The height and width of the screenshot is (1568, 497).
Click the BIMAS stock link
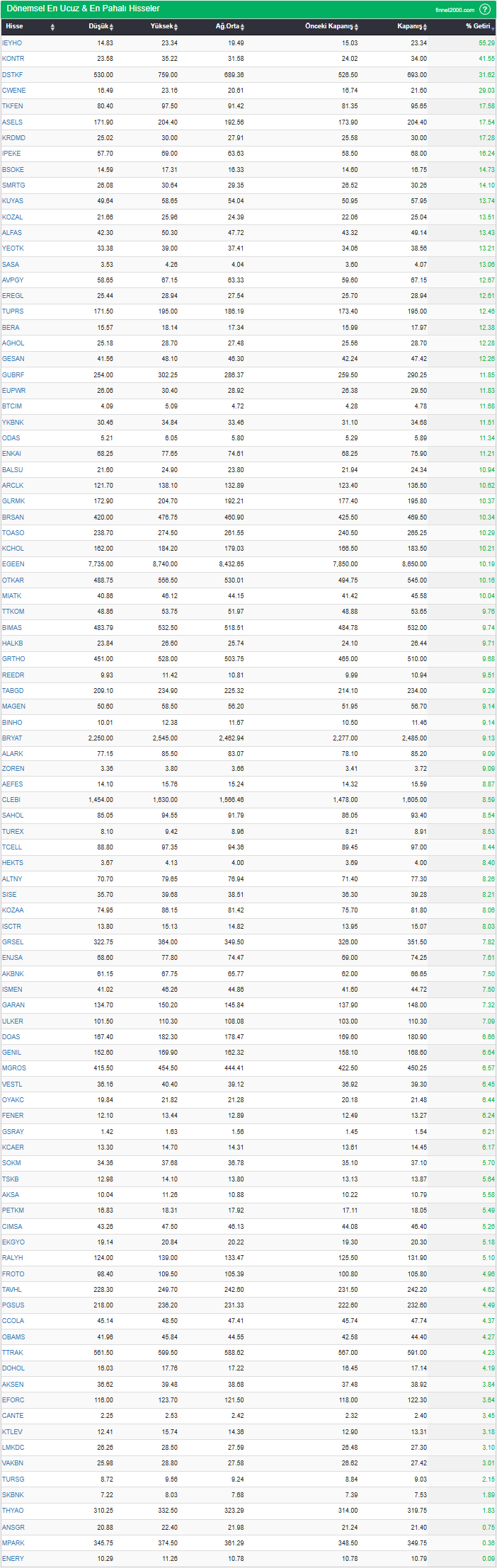[x=12, y=628]
